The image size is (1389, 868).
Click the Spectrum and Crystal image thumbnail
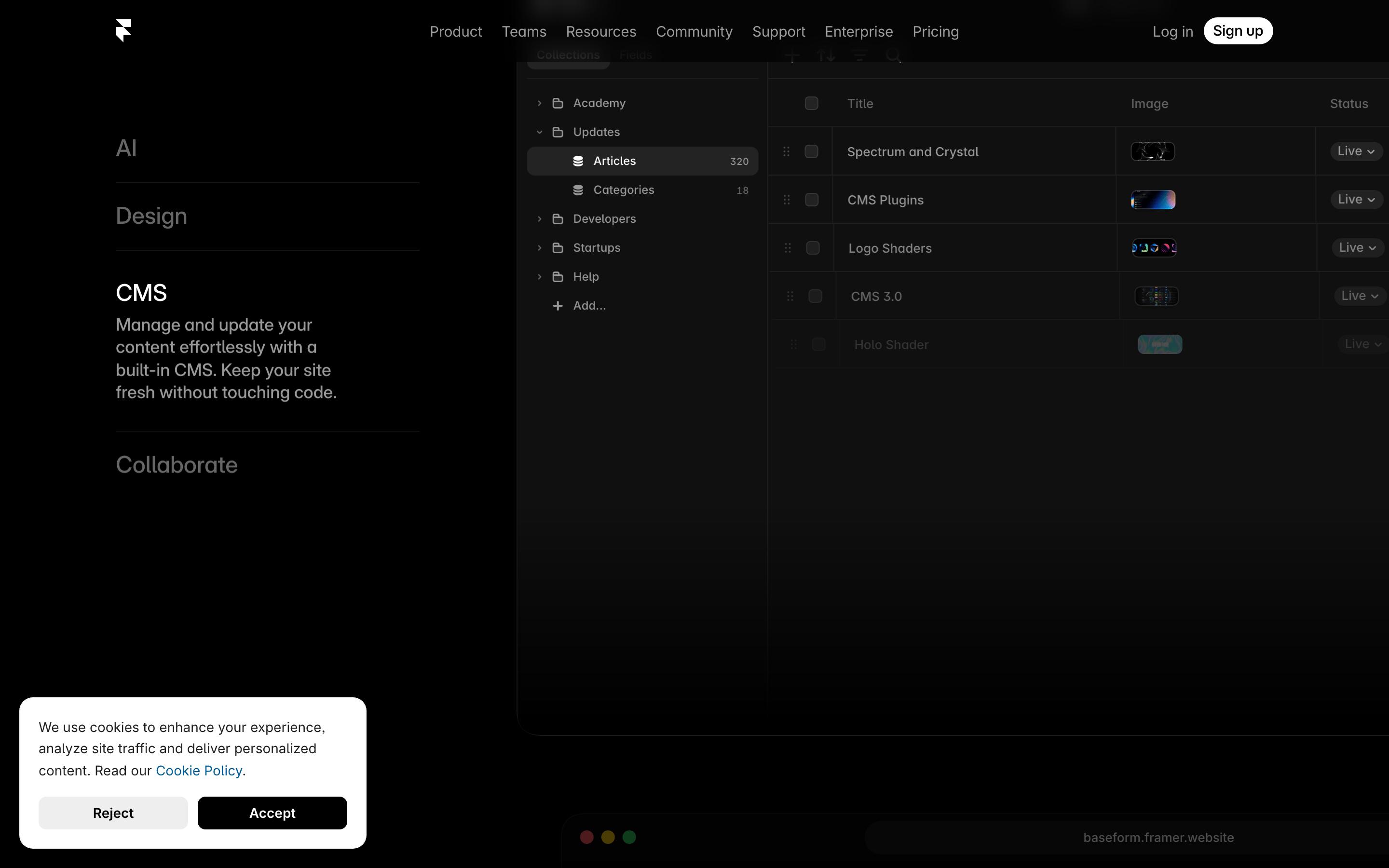[1153, 151]
